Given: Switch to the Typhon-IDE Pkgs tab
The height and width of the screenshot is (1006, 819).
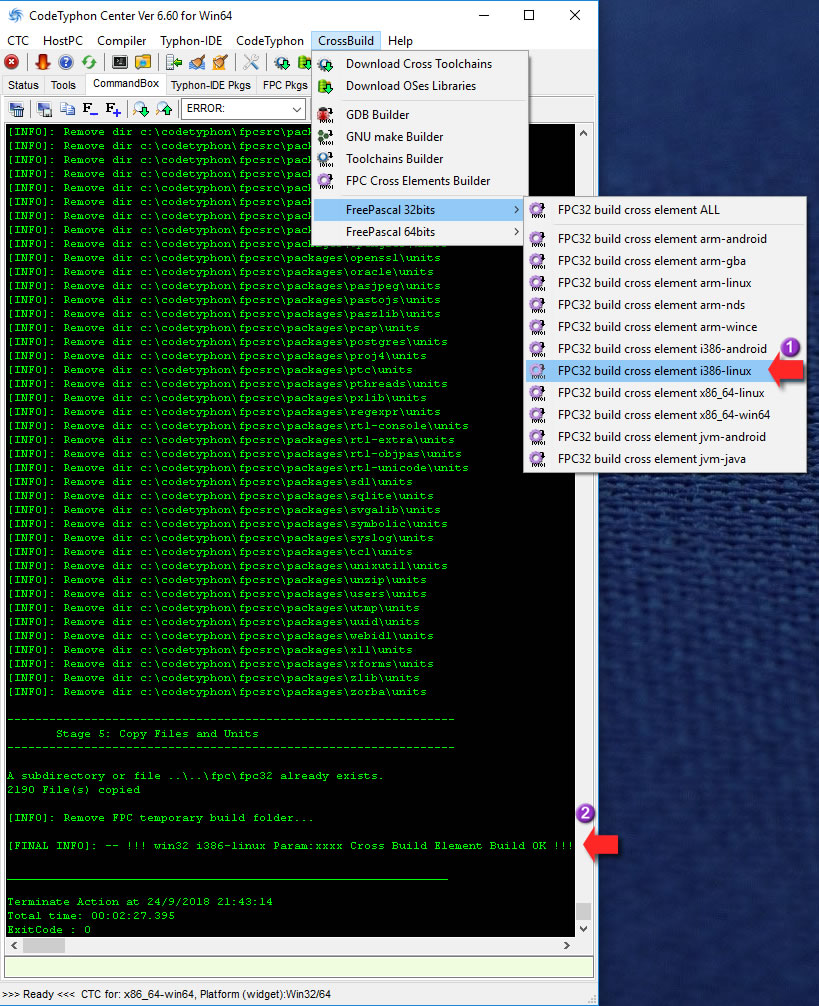Looking at the screenshot, I should pos(211,85).
